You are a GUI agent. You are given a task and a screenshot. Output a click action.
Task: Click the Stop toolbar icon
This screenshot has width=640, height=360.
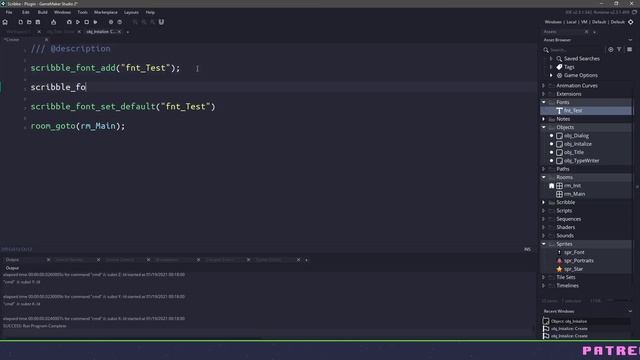[x=87, y=22]
